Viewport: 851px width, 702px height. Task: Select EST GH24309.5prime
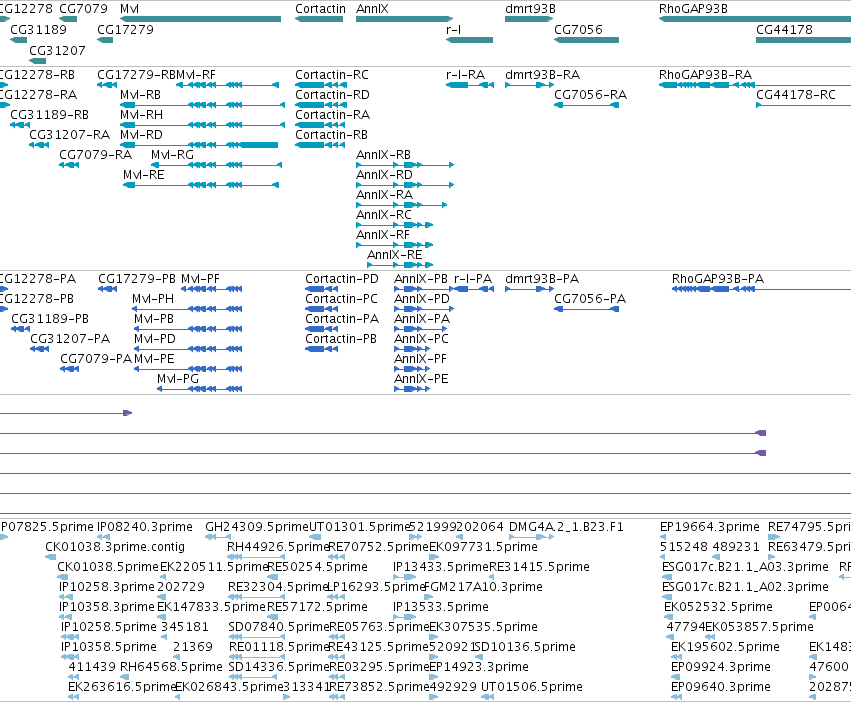[257, 527]
